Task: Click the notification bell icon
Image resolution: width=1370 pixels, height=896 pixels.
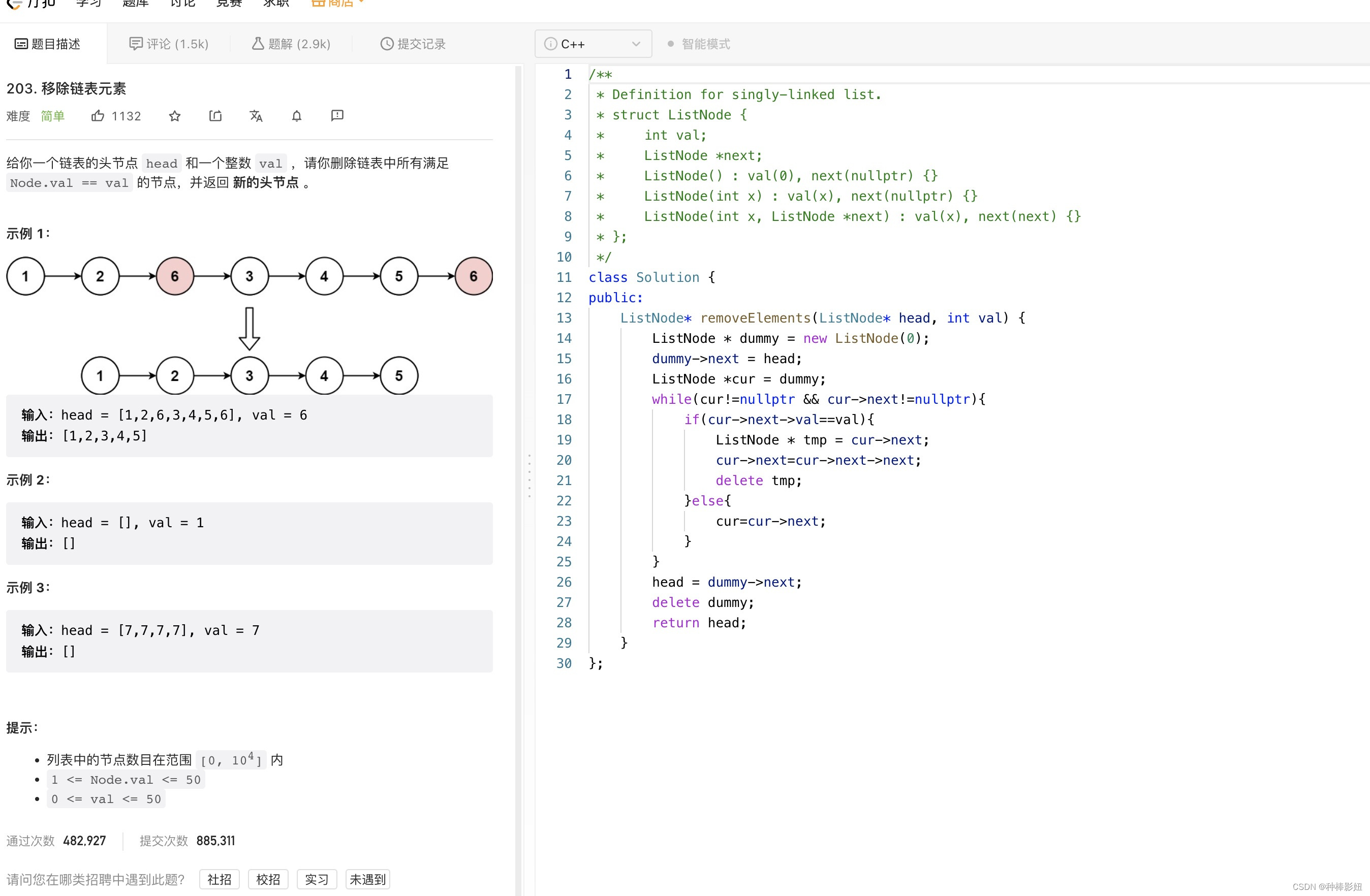Action: (x=296, y=116)
